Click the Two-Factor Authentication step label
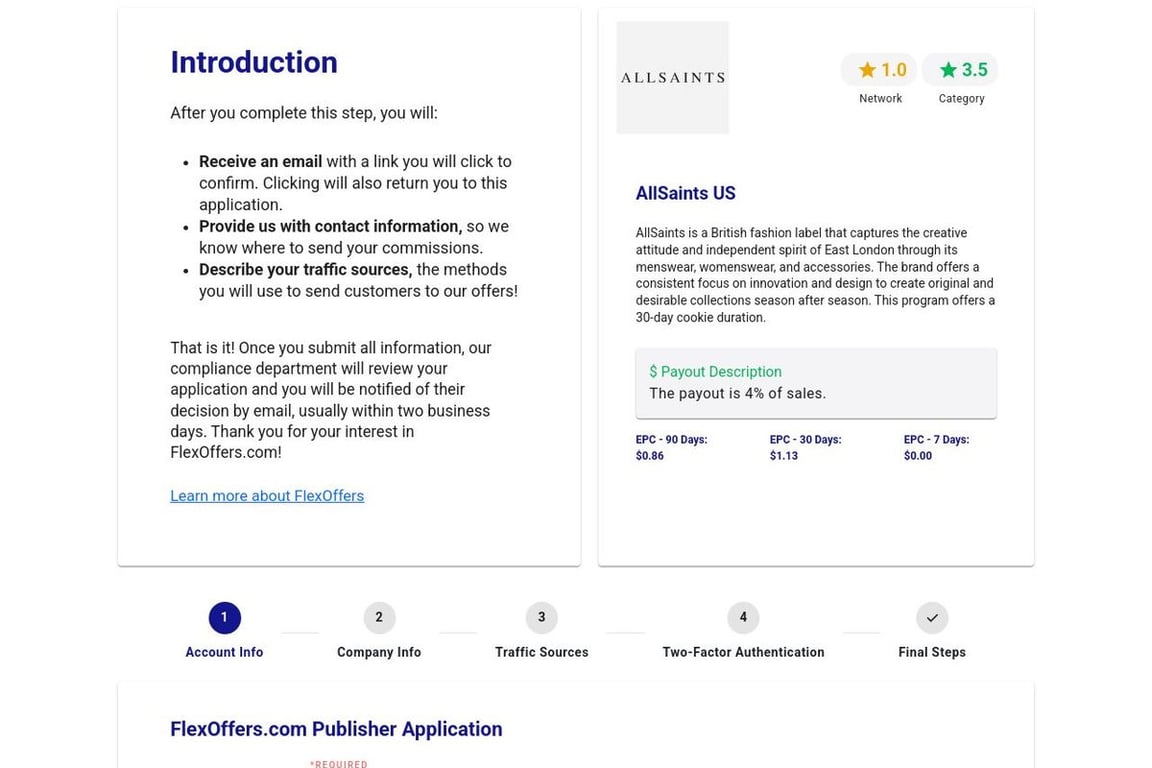1152x768 pixels. 743,652
